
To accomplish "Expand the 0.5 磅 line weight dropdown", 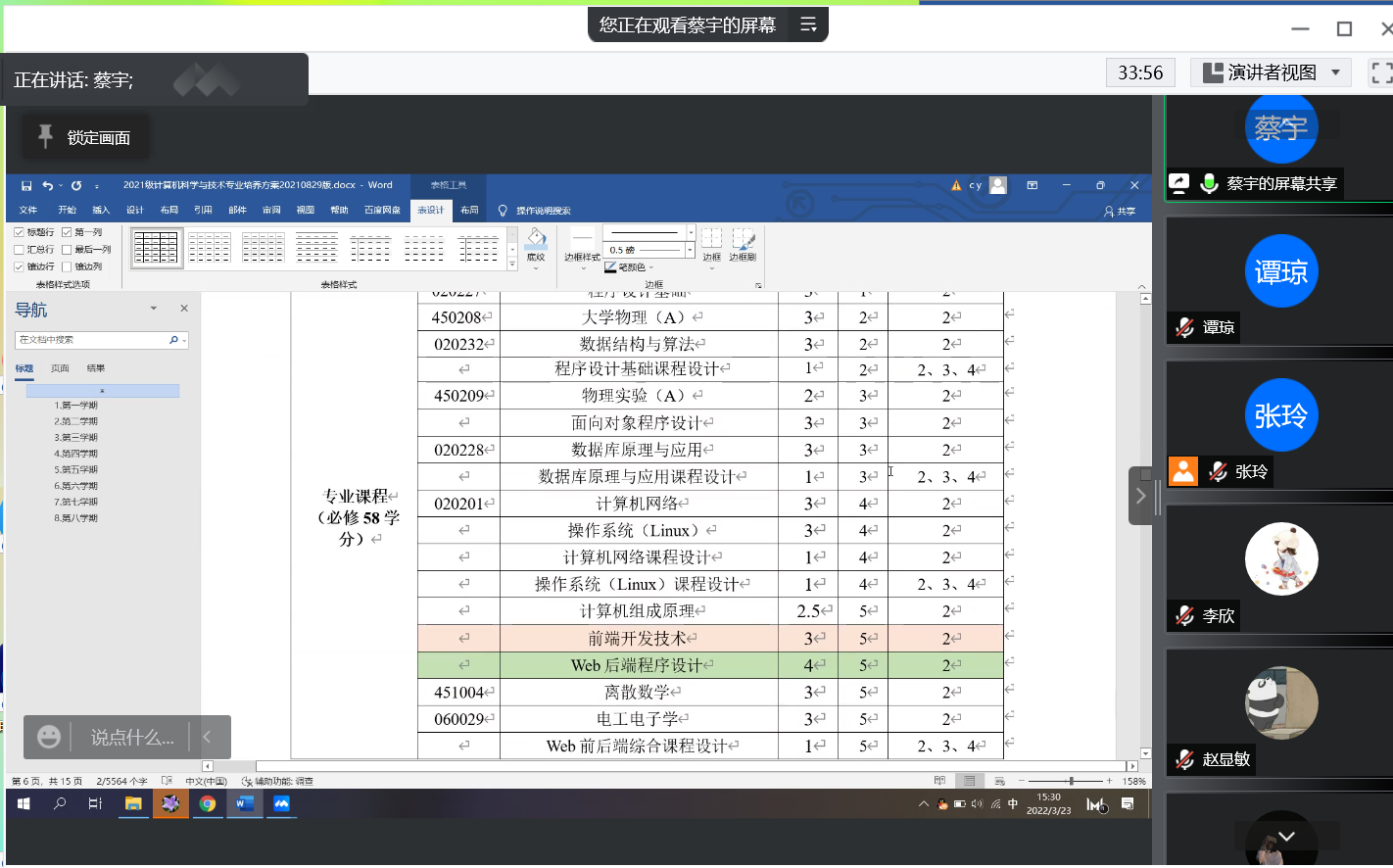I will tap(691, 250).
